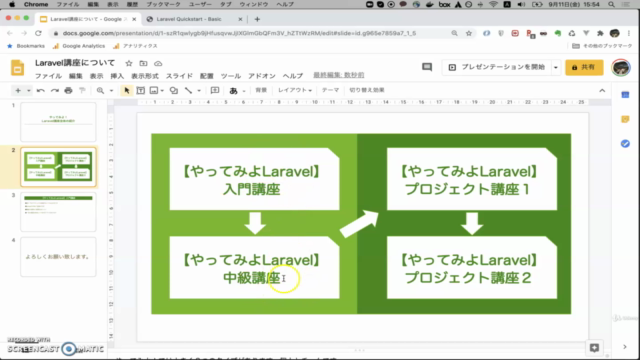Print the presentation
Screen dimensions: 640x360
pyautogui.click(x=68, y=91)
